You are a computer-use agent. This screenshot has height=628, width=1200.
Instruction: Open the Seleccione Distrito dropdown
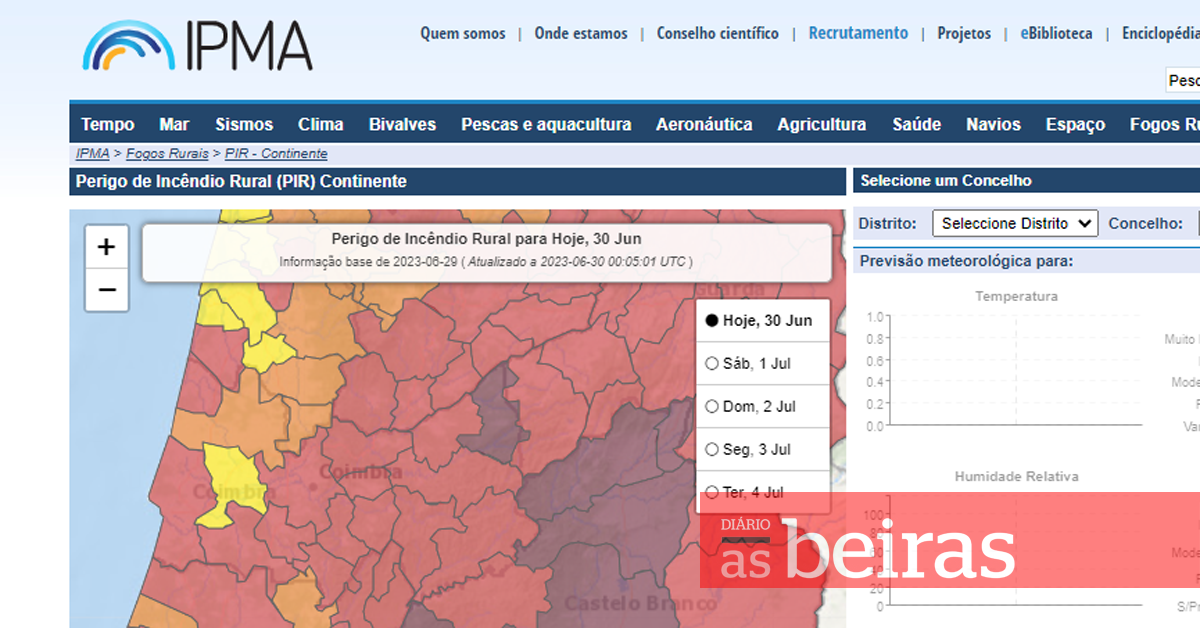[1015, 224]
